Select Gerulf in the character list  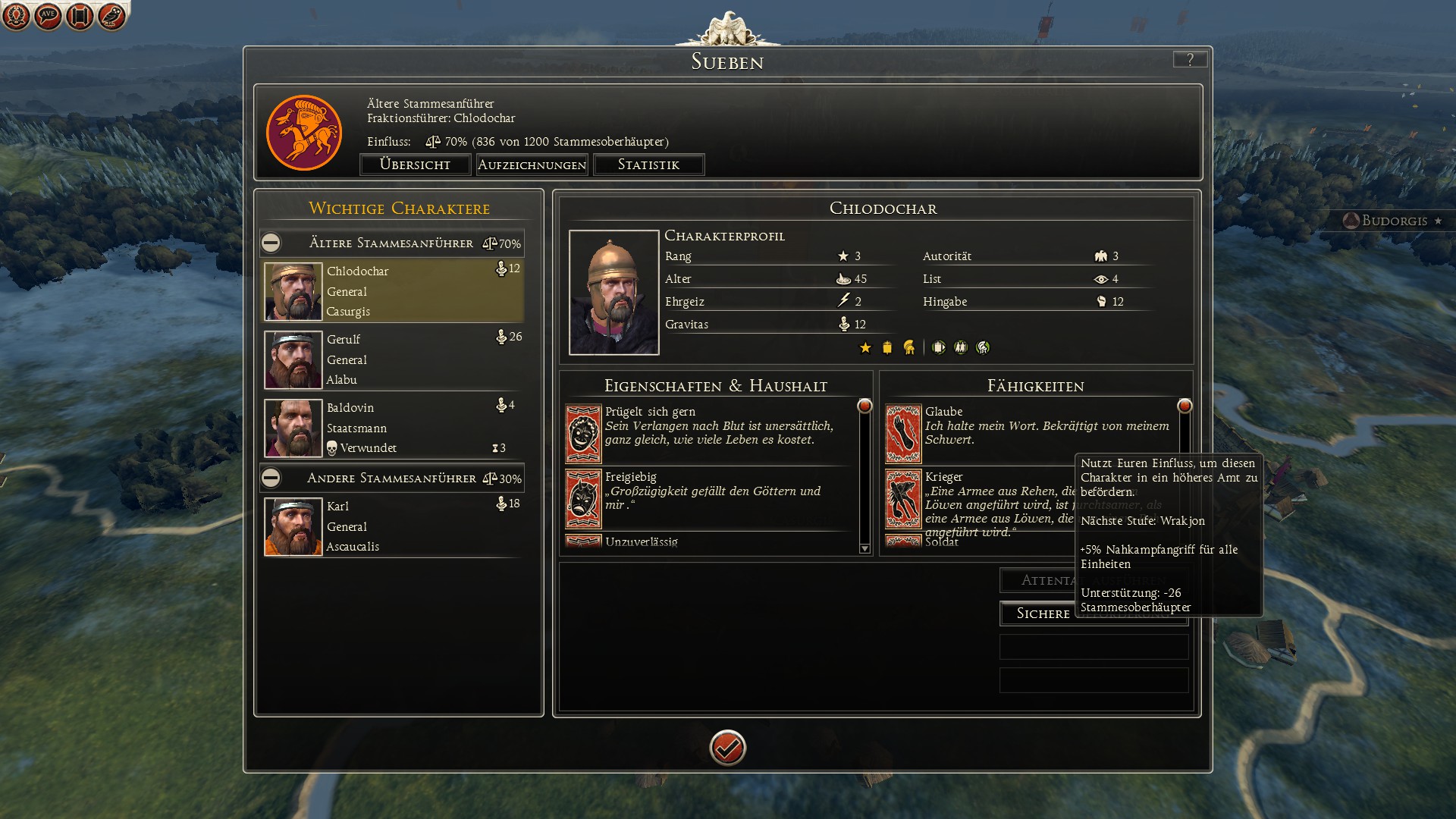(x=393, y=359)
